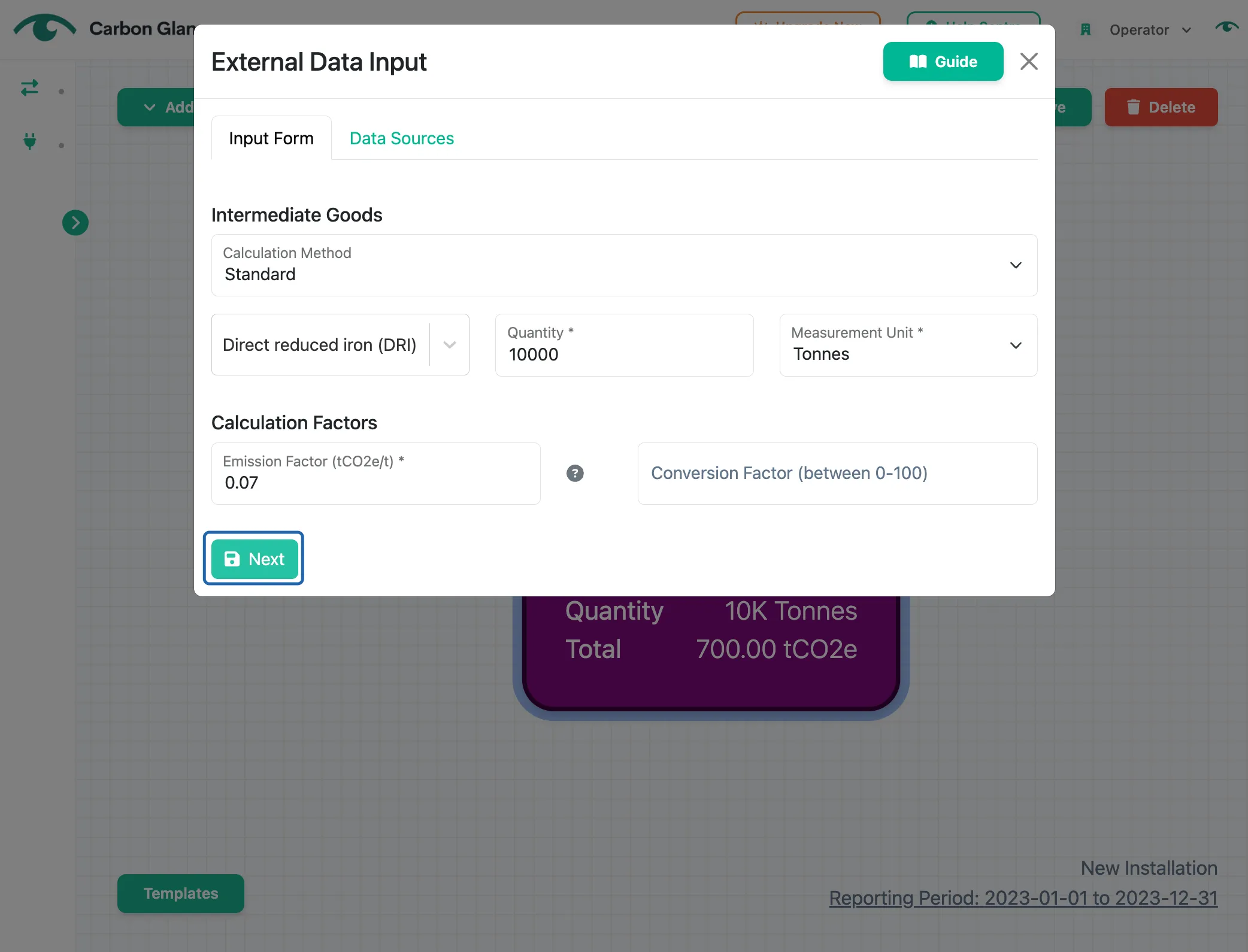This screenshot has height=952, width=1248.
Task: Click the eye icon at top right
Action: tap(1226, 27)
